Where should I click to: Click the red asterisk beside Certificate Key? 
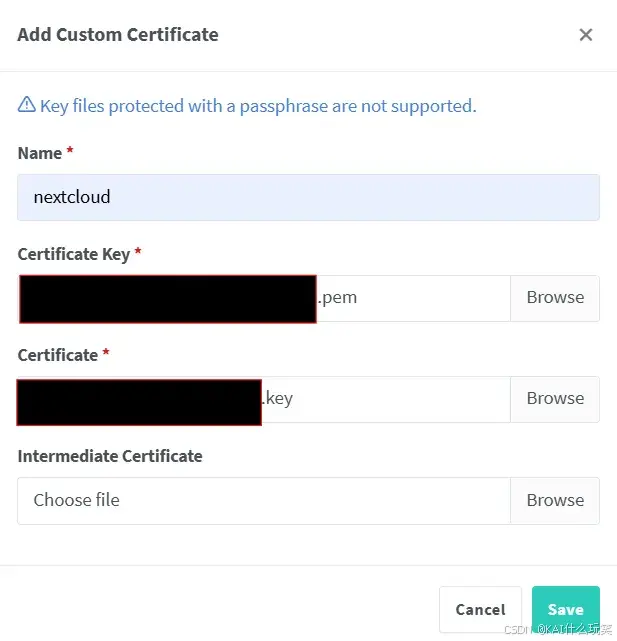tap(138, 251)
